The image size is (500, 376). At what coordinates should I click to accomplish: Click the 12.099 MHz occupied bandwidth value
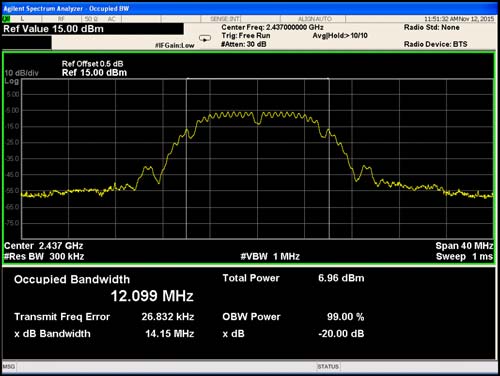point(152,296)
